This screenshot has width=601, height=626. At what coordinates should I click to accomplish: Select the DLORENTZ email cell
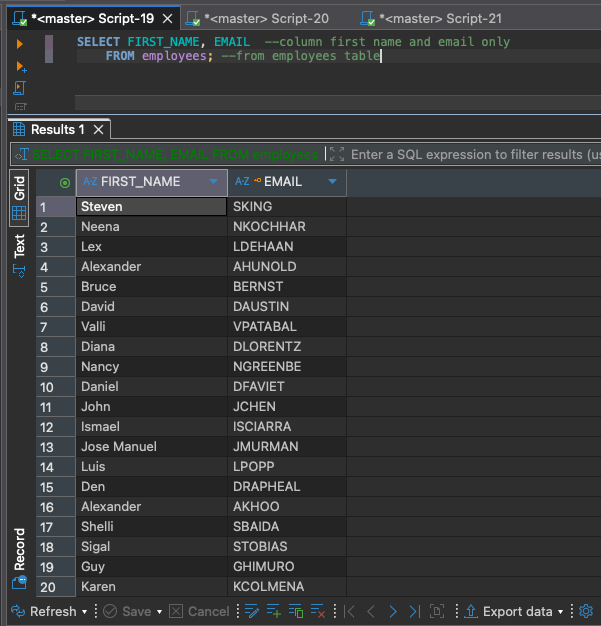click(x=287, y=347)
